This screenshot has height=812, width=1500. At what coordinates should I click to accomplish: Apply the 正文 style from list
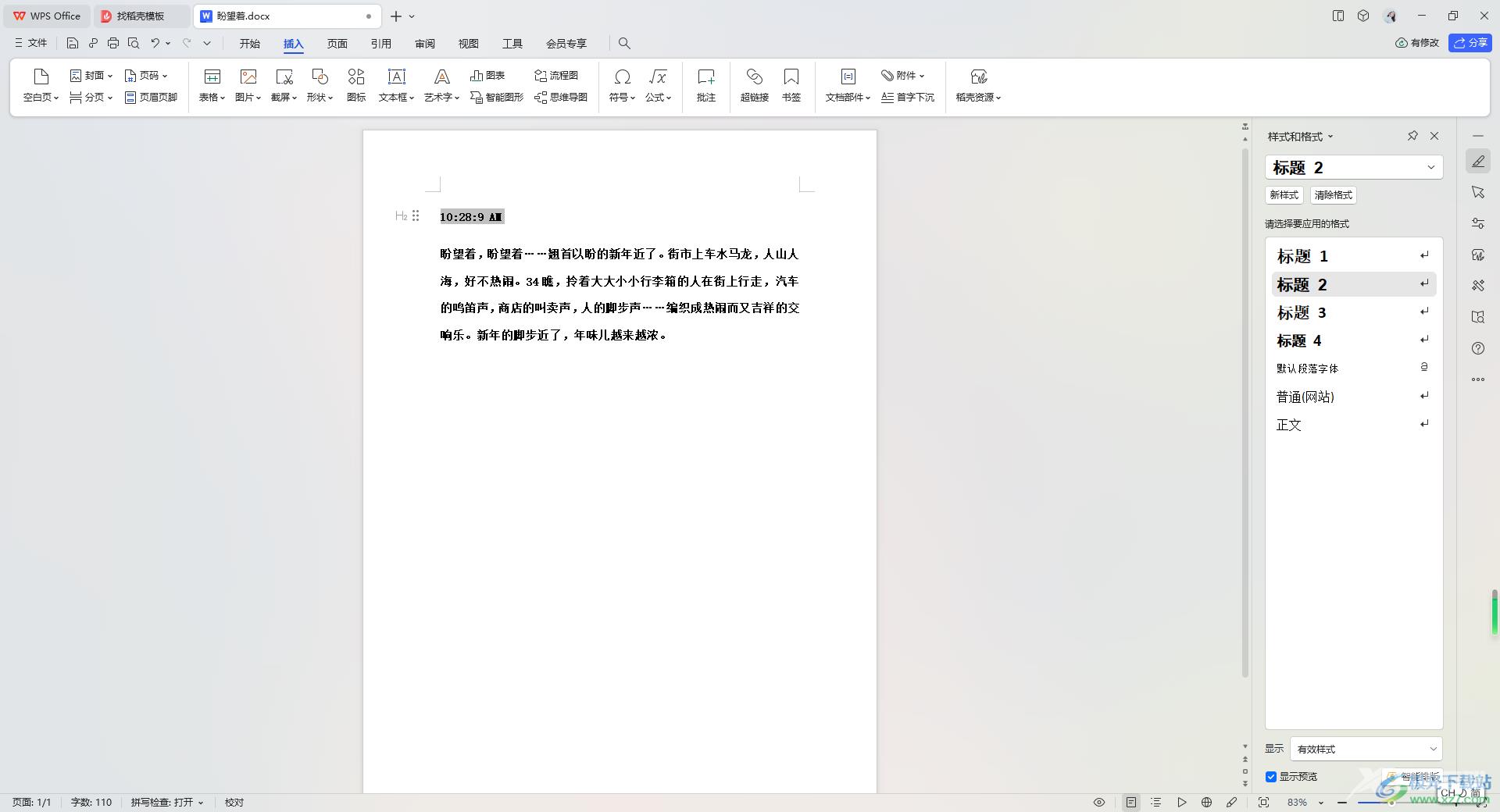pyautogui.click(x=1354, y=425)
